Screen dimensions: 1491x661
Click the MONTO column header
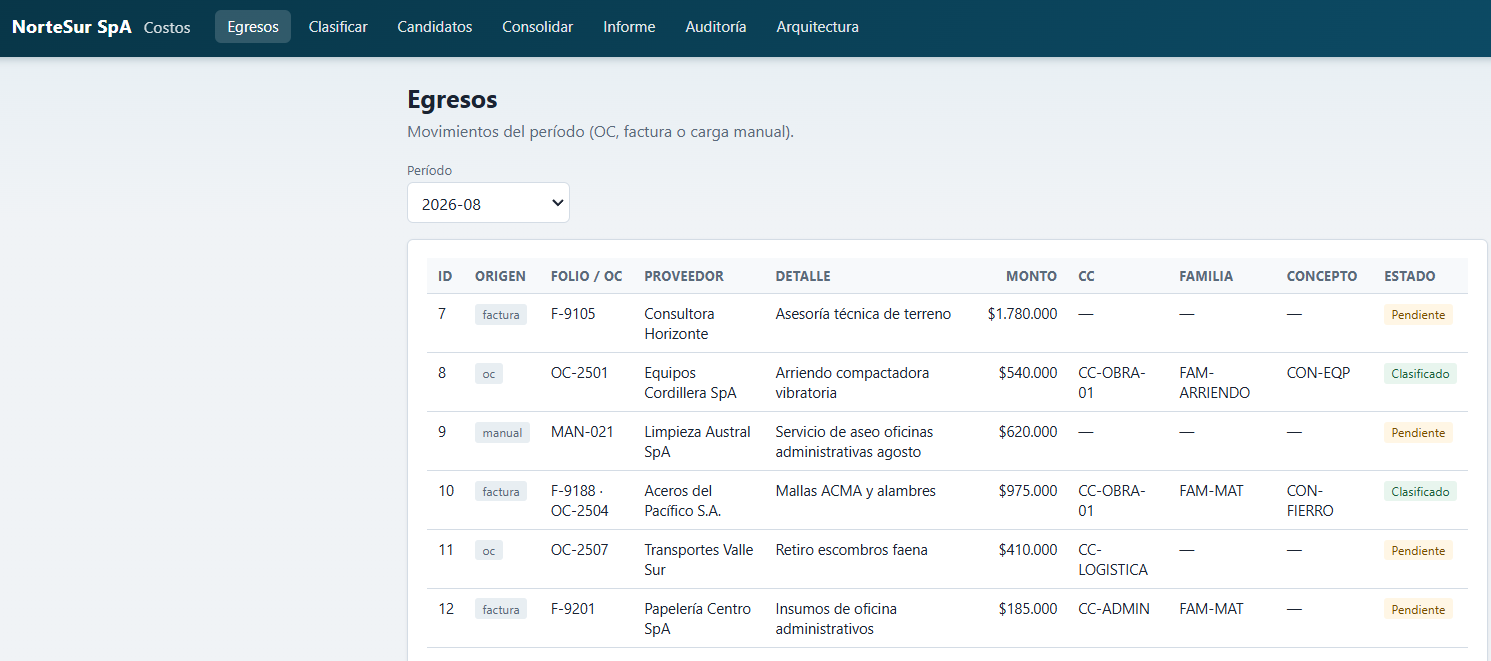(x=1031, y=276)
